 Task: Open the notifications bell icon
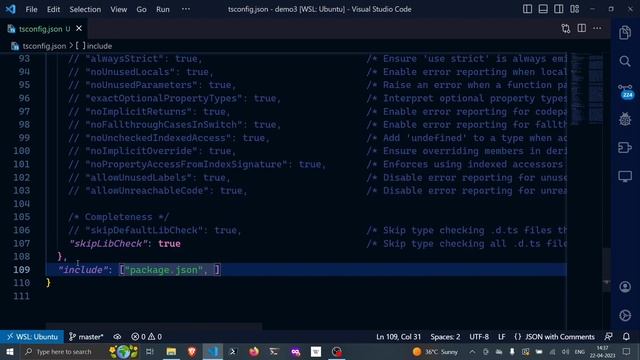(626, 337)
